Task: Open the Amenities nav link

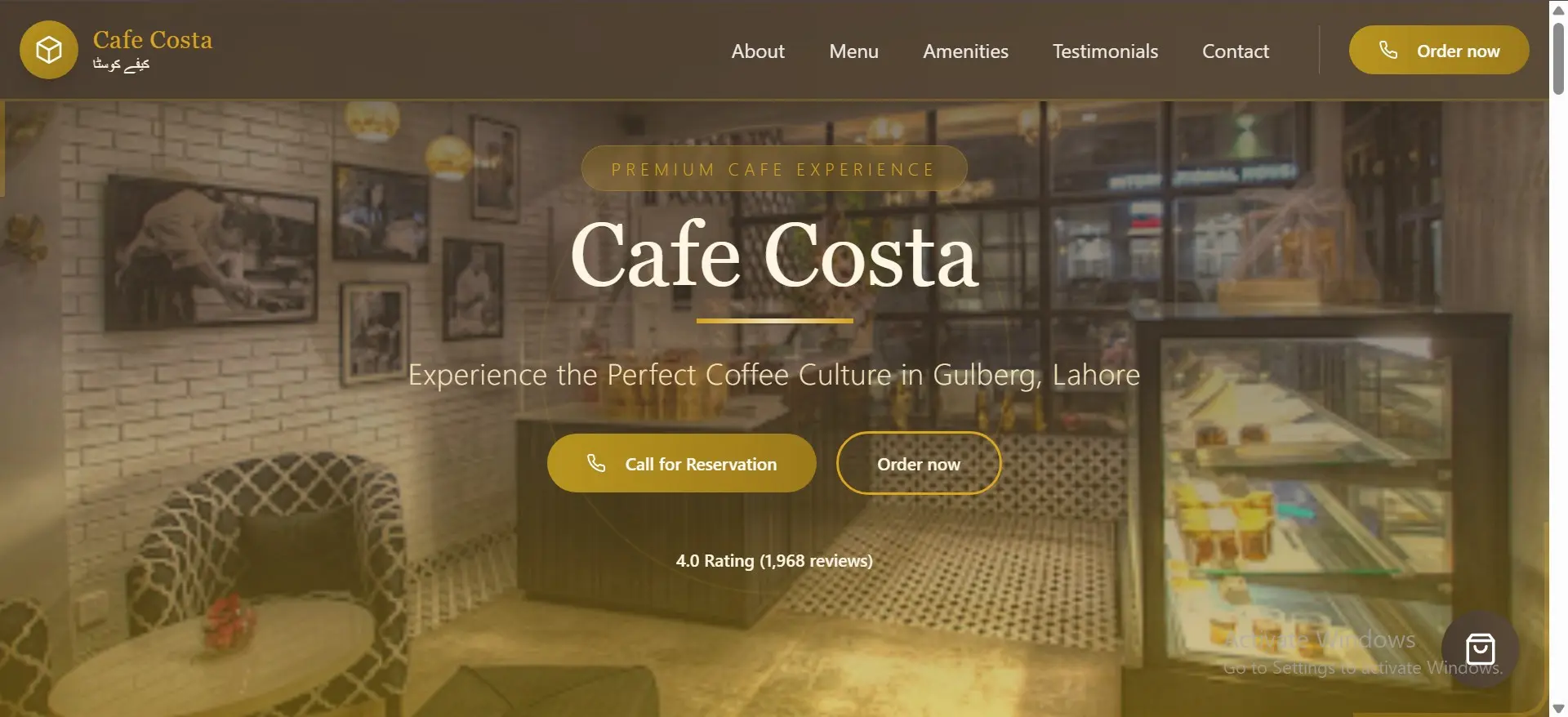Action: (x=965, y=51)
